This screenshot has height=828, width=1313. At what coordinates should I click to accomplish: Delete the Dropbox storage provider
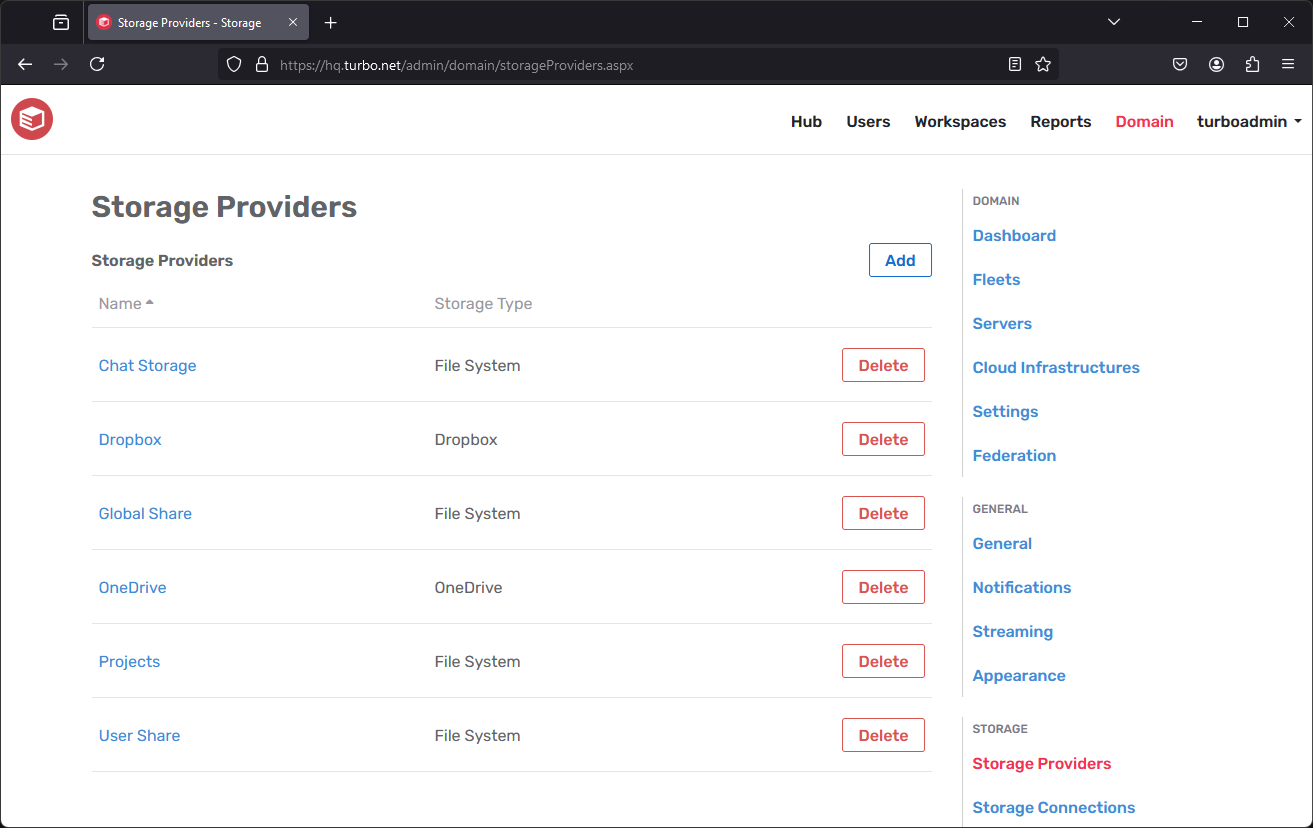pyautogui.click(x=883, y=439)
